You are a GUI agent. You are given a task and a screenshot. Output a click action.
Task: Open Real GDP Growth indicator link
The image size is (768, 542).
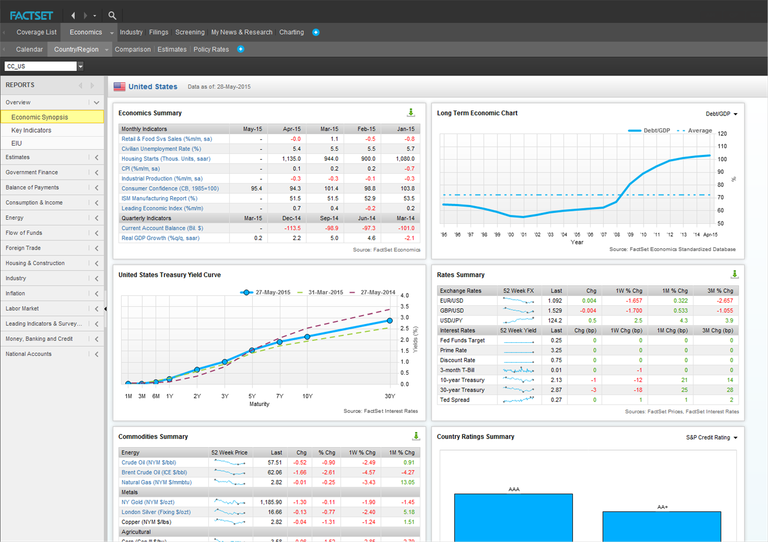(x=160, y=238)
